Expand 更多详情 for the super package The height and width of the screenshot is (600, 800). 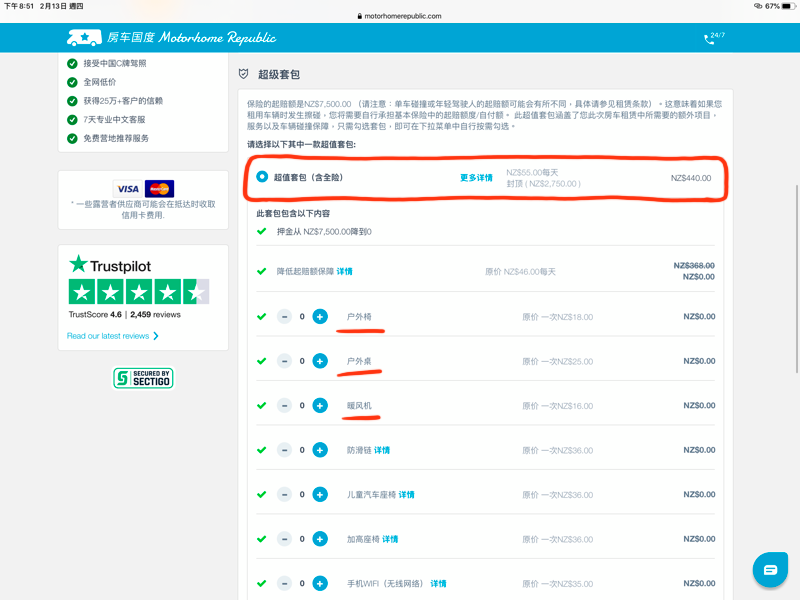[x=476, y=178]
